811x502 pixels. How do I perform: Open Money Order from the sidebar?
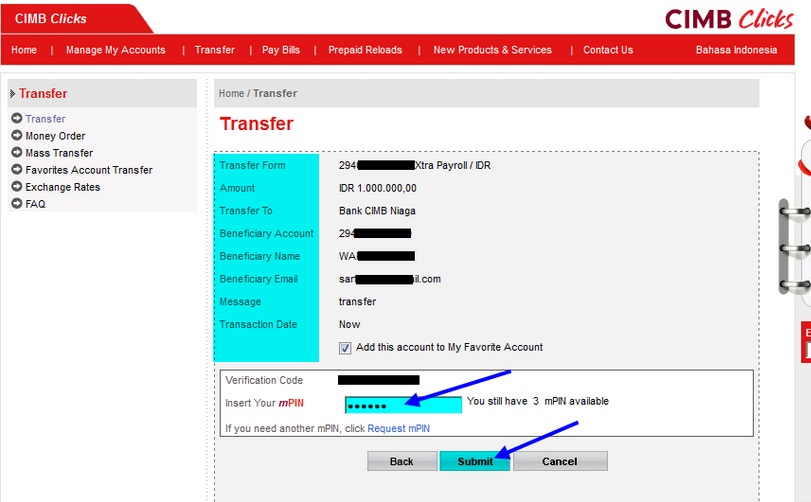55,136
